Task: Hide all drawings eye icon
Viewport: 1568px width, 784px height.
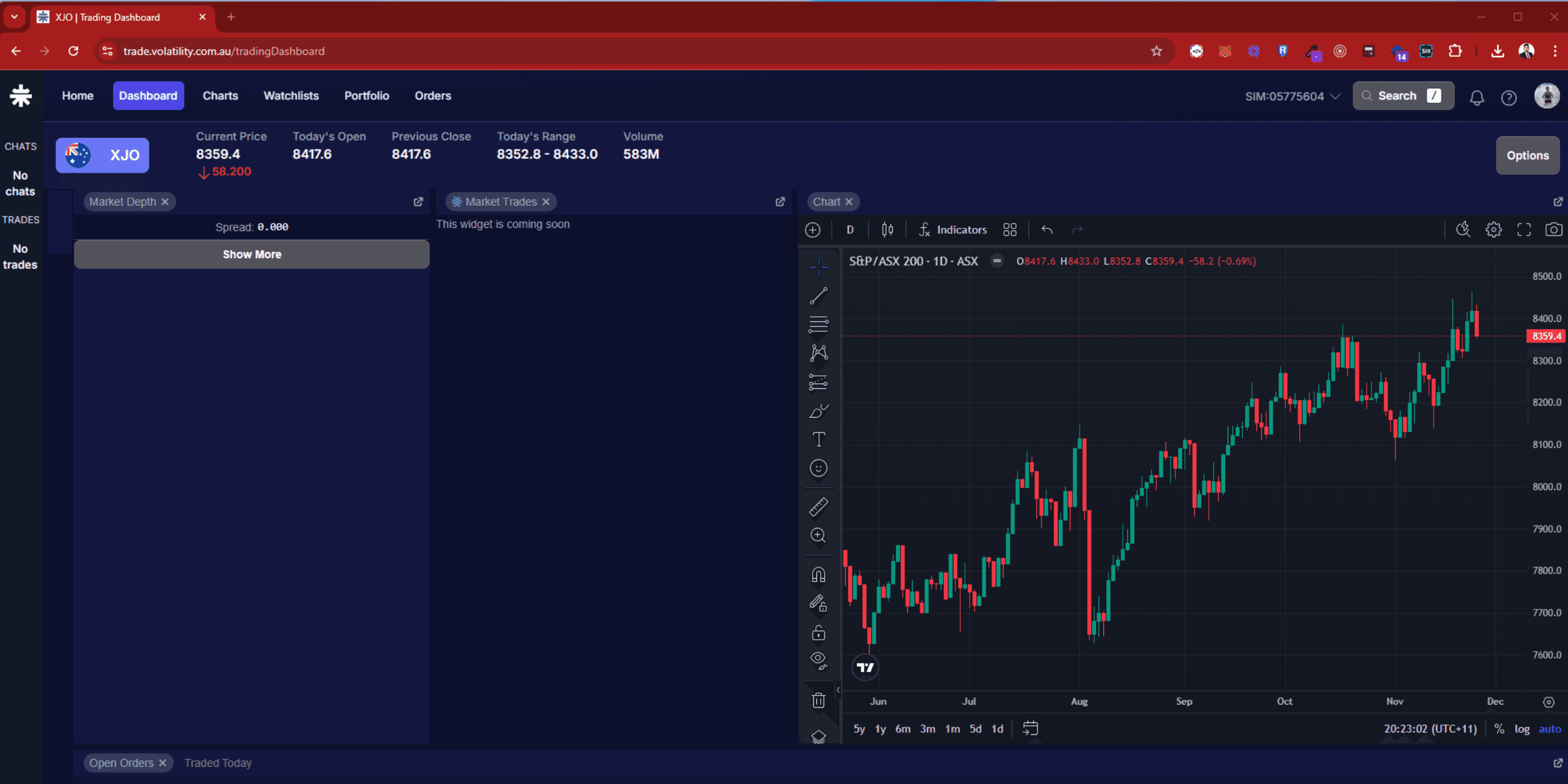Action: [818, 661]
